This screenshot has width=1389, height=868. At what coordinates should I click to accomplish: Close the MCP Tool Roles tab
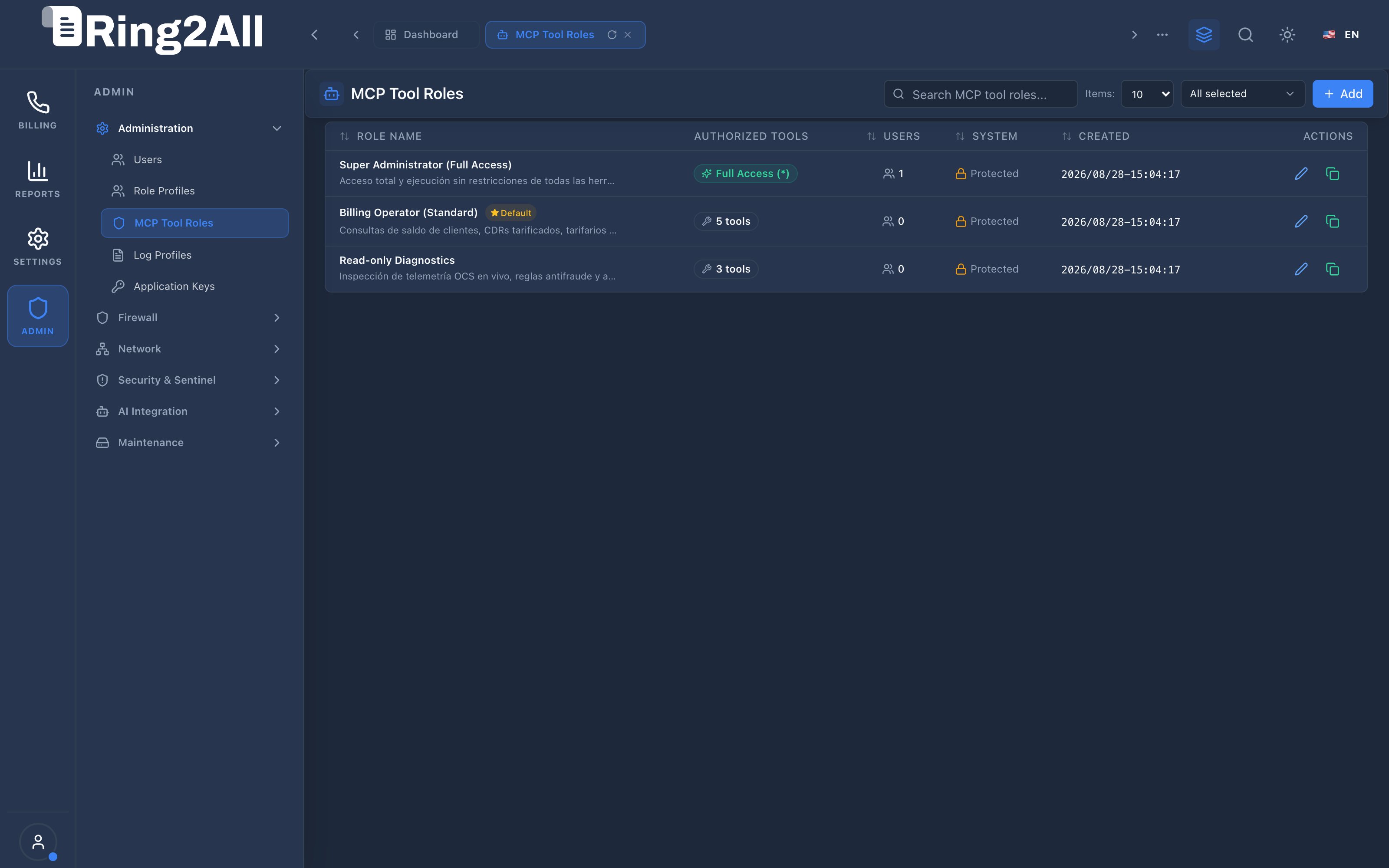coord(628,34)
